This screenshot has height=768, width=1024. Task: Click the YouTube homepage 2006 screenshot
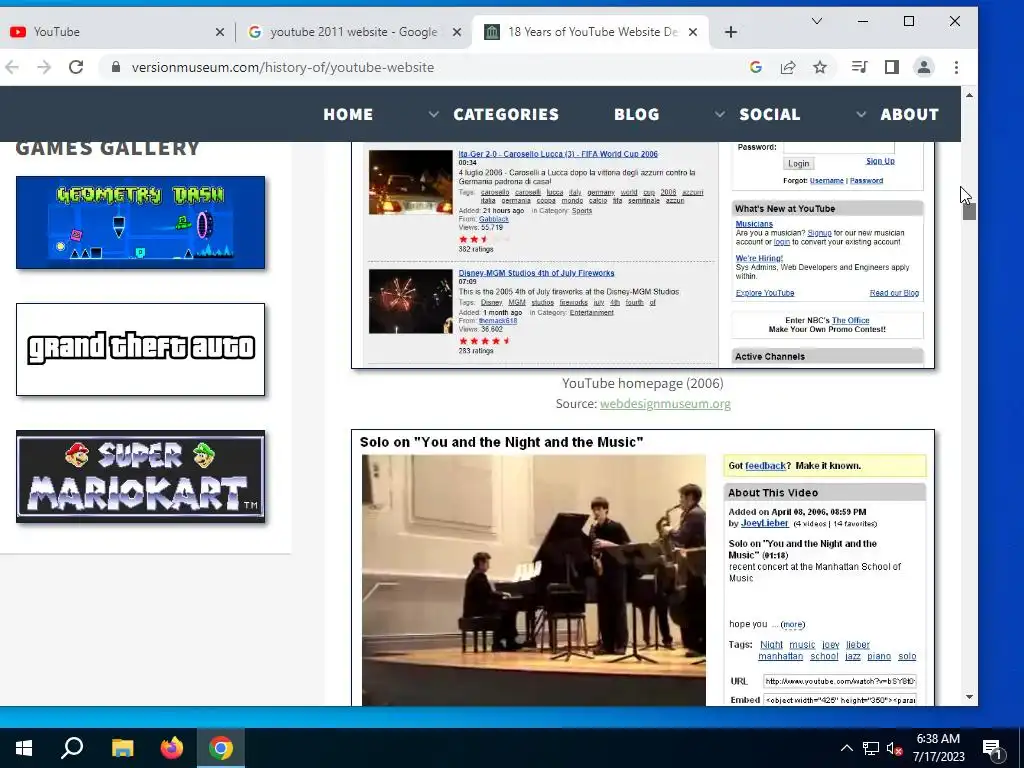[643, 255]
